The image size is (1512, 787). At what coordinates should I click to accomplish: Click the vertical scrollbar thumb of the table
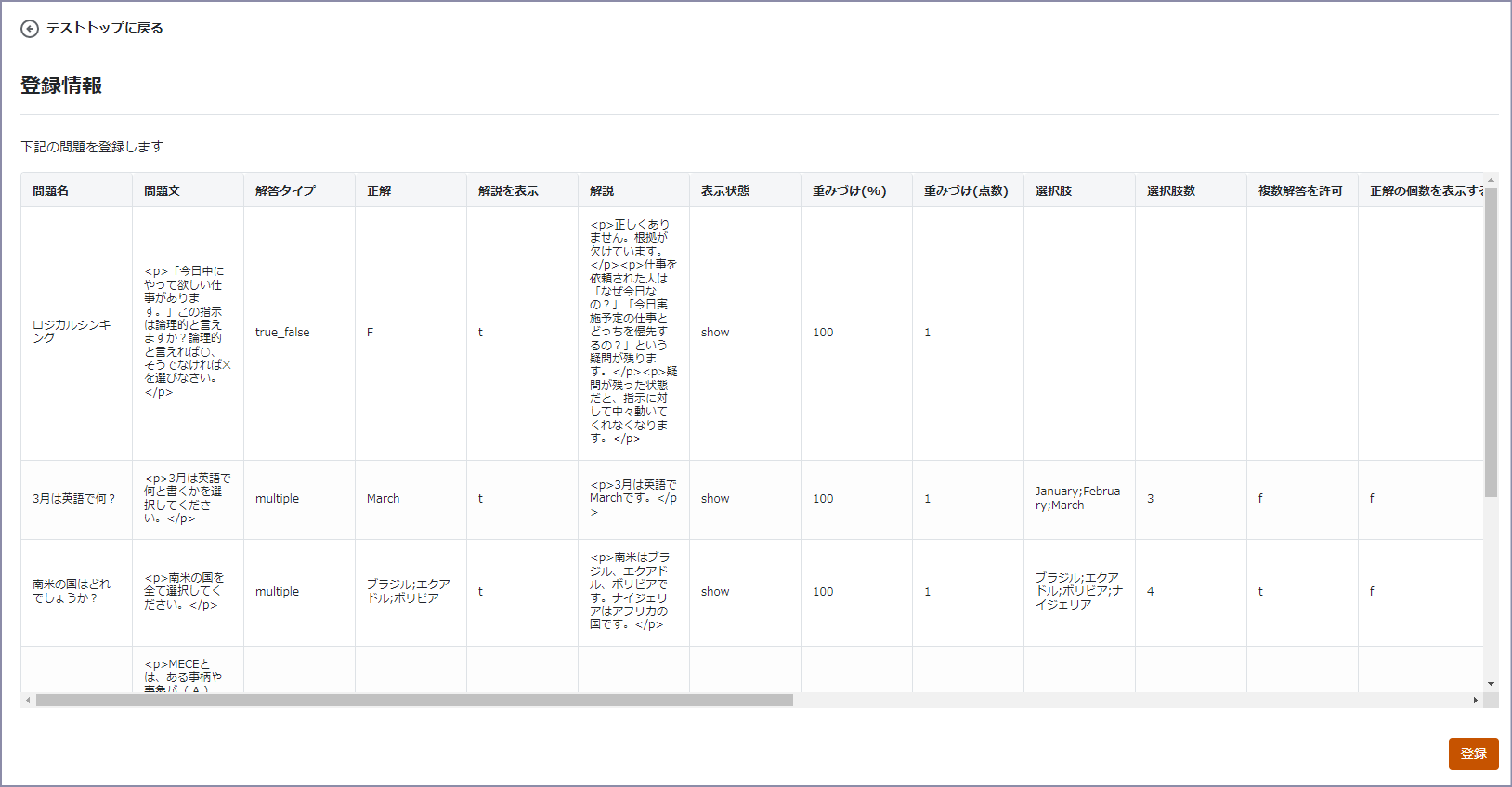(x=1491, y=342)
